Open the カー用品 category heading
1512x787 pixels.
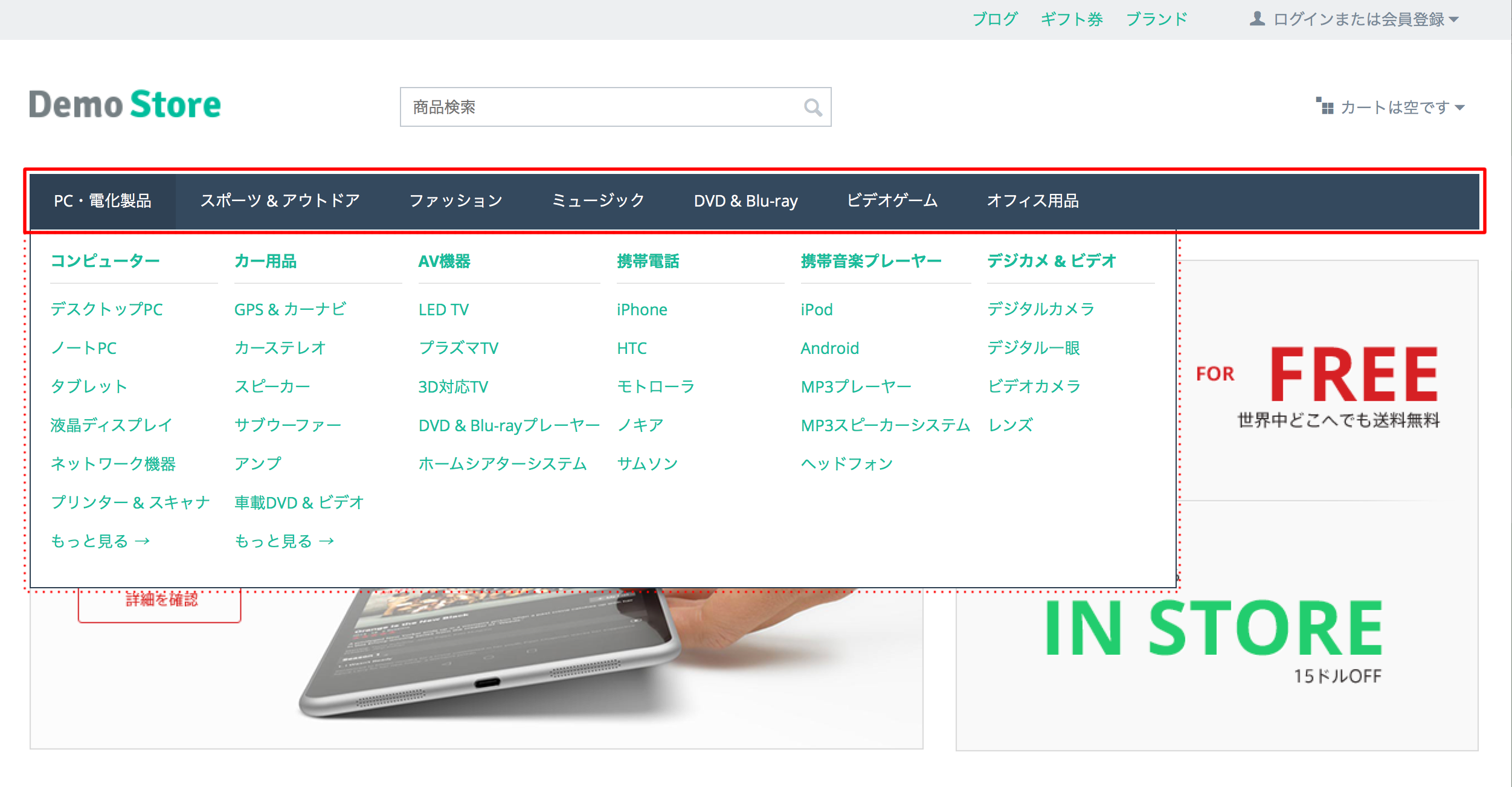coord(265,262)
